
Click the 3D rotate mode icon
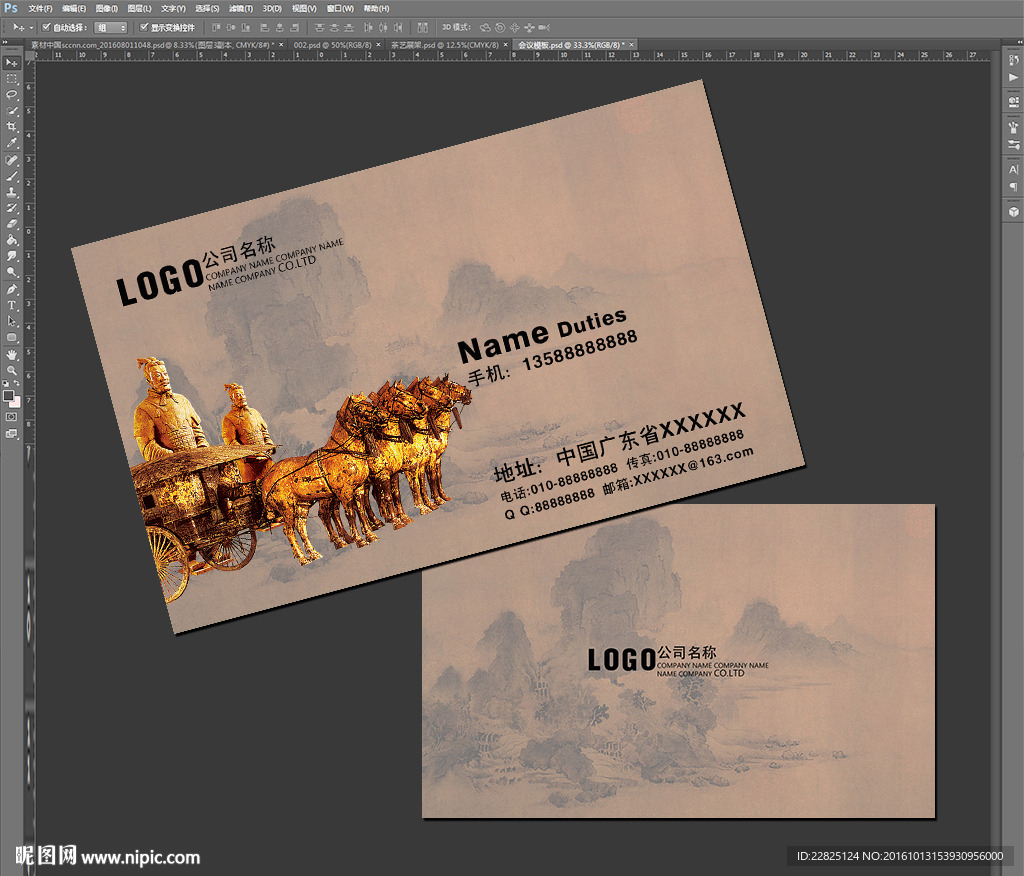[485, 27]
